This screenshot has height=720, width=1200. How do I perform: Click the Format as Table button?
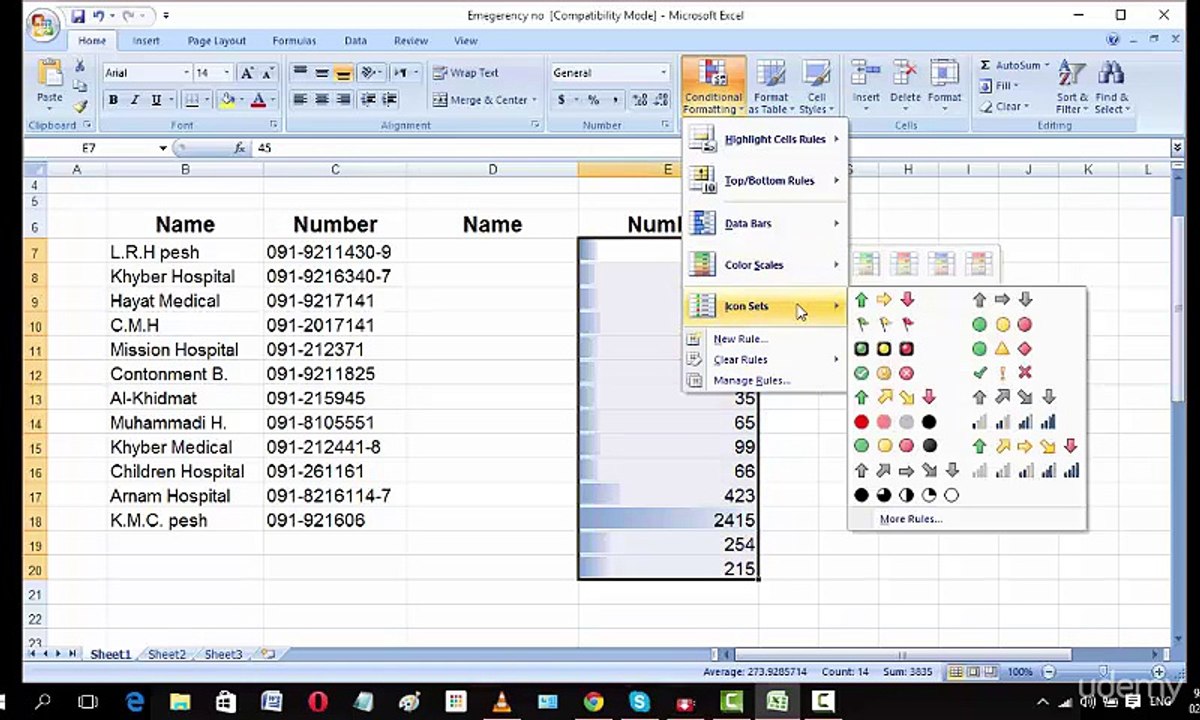(771, 87)
